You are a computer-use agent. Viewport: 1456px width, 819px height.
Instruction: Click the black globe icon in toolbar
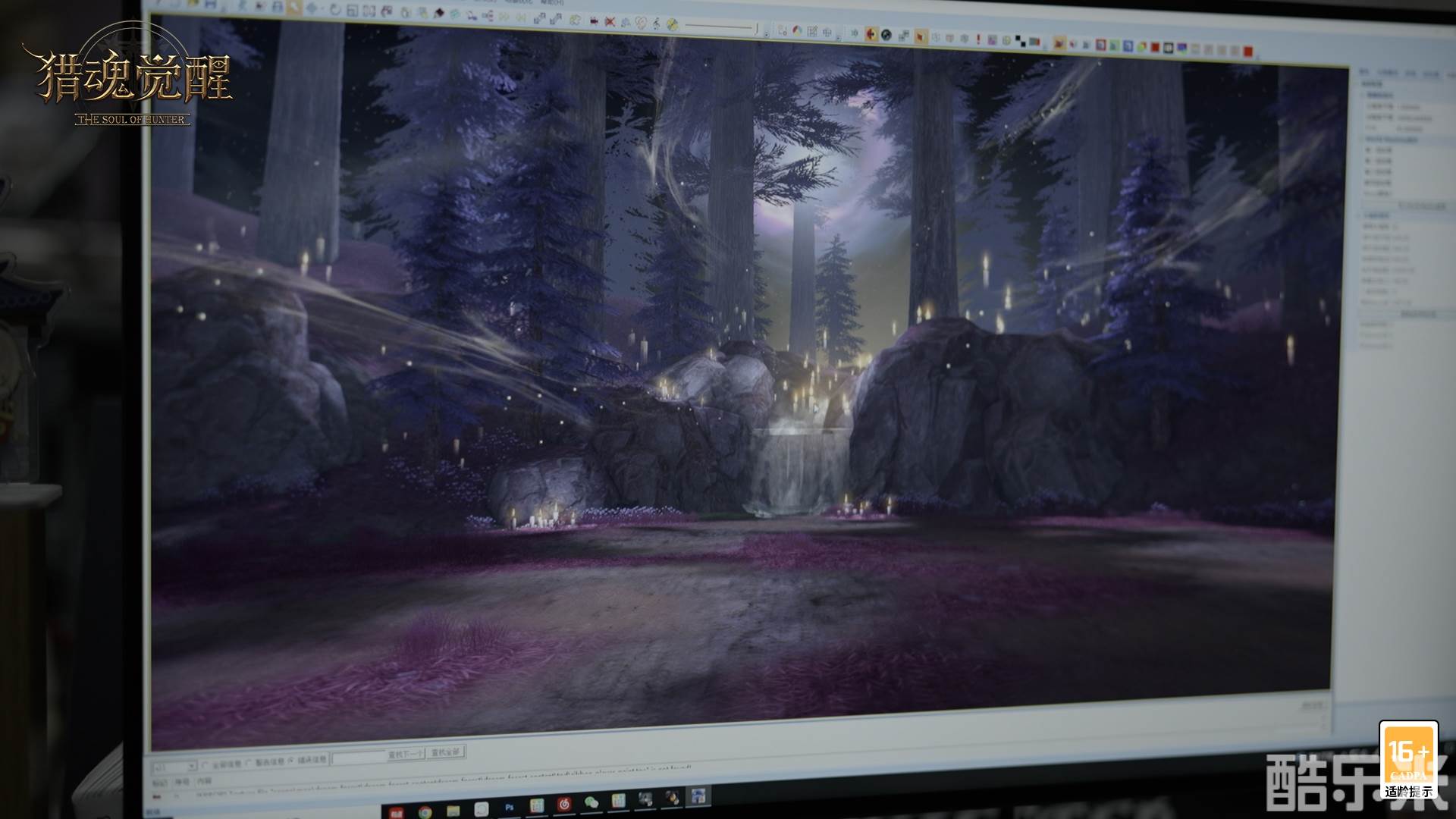886,35
